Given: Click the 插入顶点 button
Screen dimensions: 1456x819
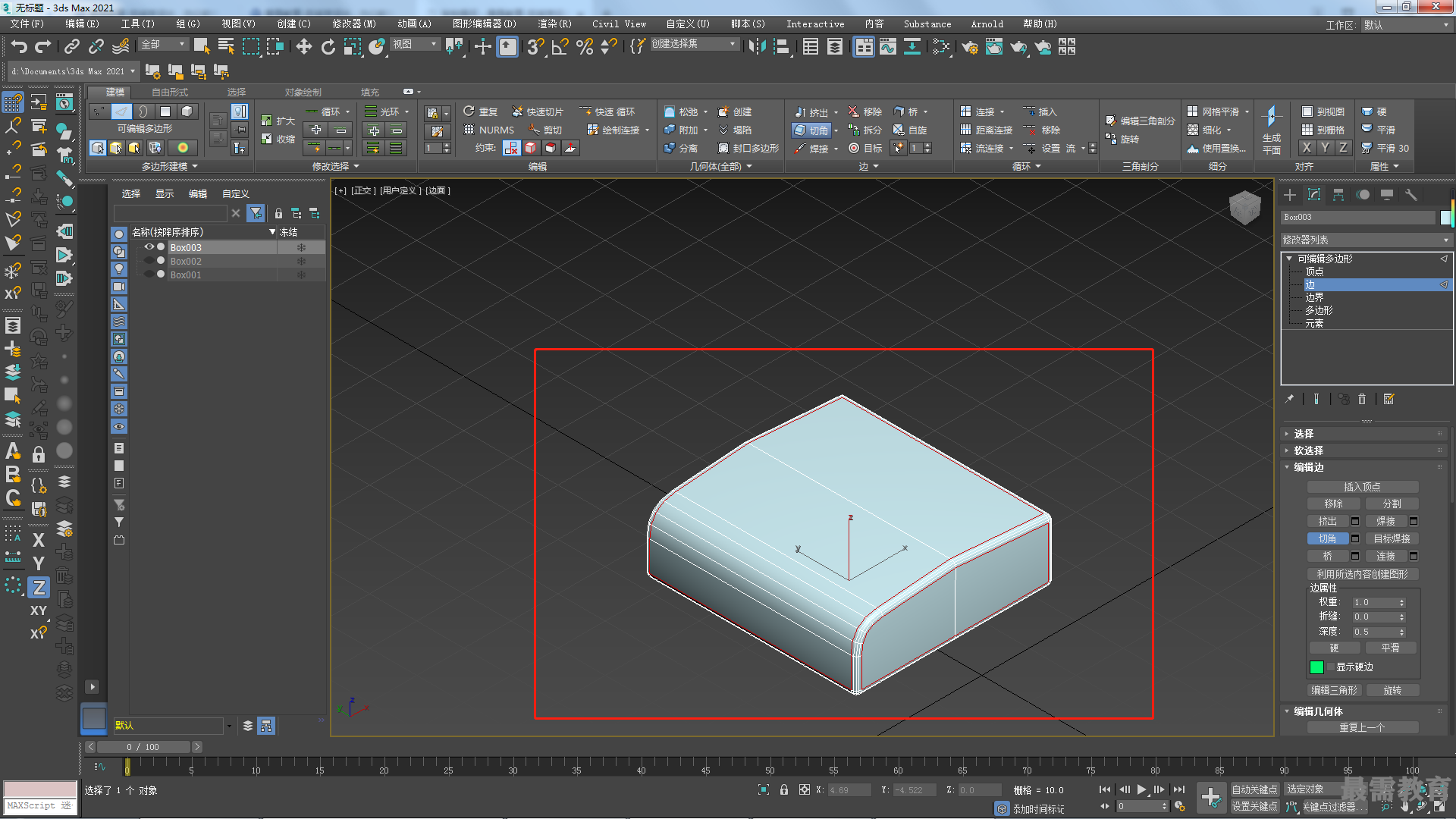Looking at the screenshot, I should [x=1363, y=487].
